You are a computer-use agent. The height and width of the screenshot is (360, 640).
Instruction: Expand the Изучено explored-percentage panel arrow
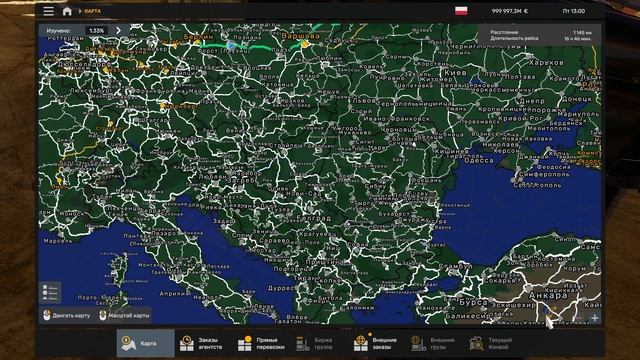pos(118,30)
